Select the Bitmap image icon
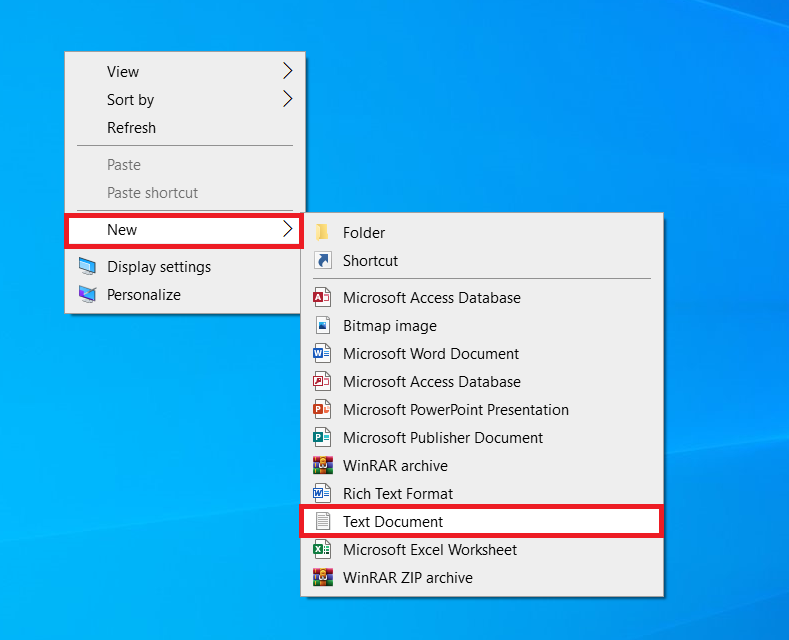The height and width of the screenshot is (640, 789). (322, 325)
